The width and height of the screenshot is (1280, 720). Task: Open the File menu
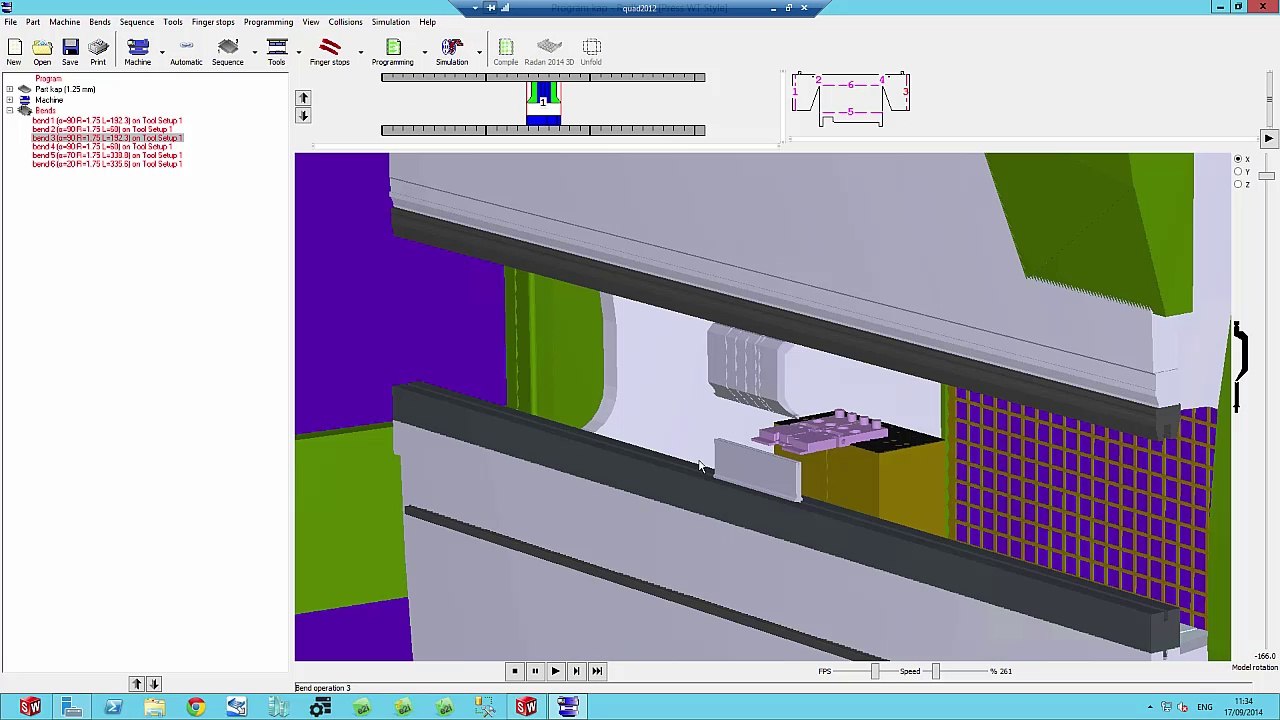point(10,22)
